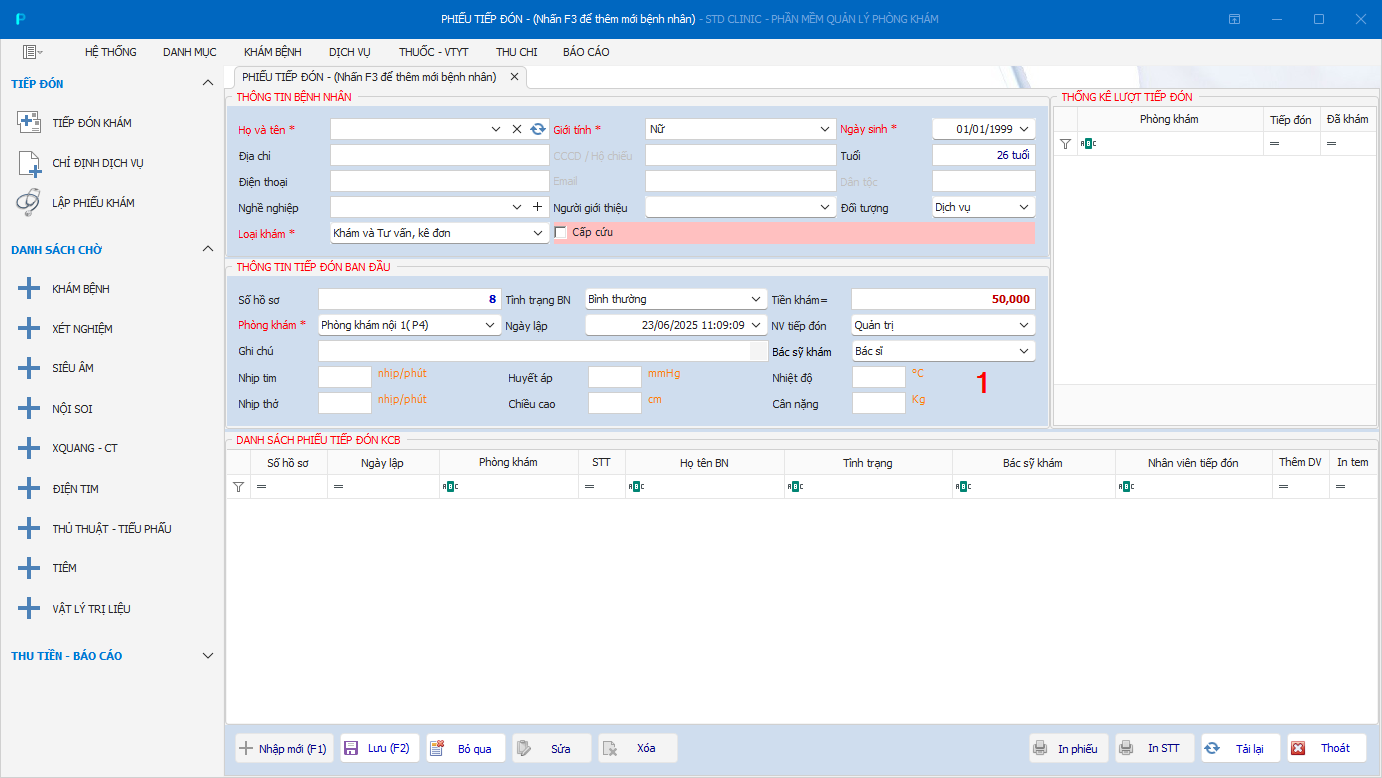Screen dimensions: 1382x778
Task: Open the NV tiếp đón dropdown
Action: pyautogui.click(x=1024, y=325)
